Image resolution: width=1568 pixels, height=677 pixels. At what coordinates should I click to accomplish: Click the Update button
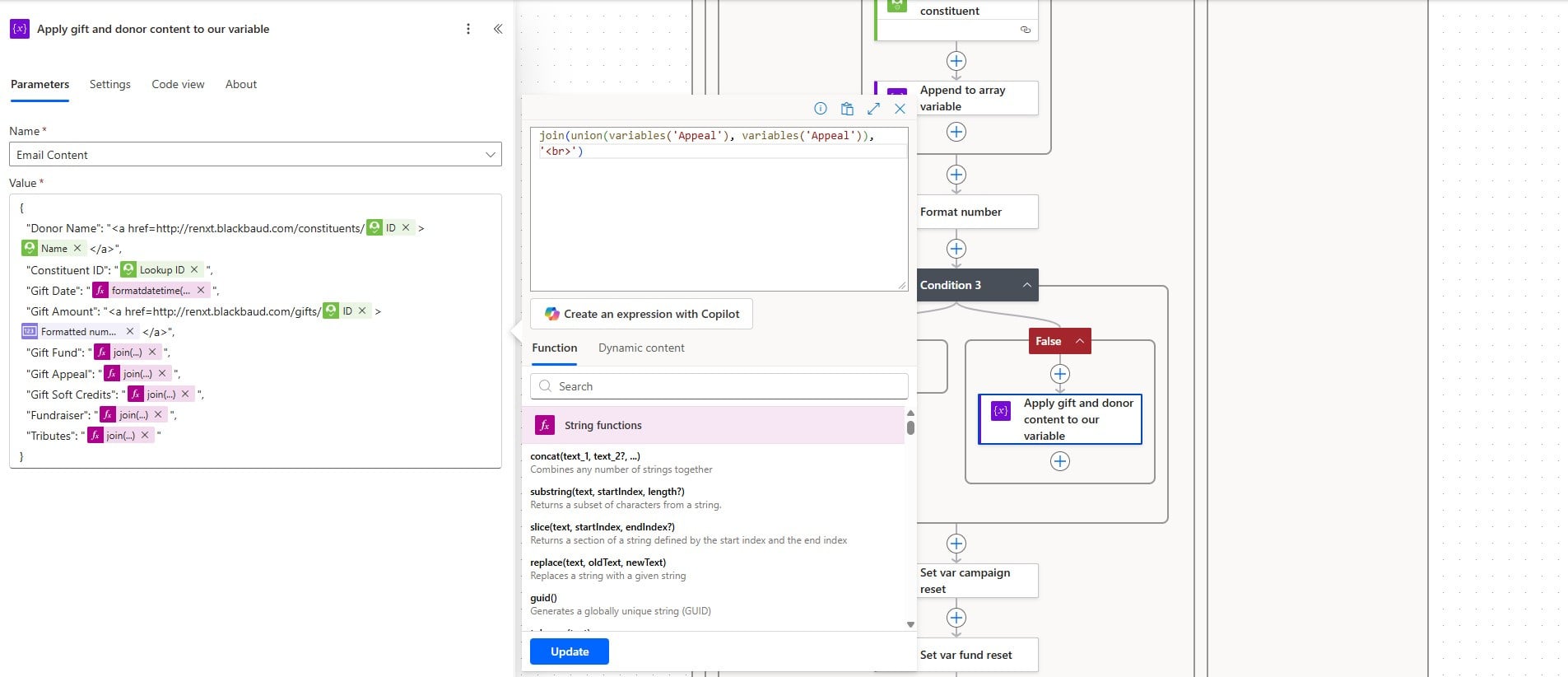570,651
